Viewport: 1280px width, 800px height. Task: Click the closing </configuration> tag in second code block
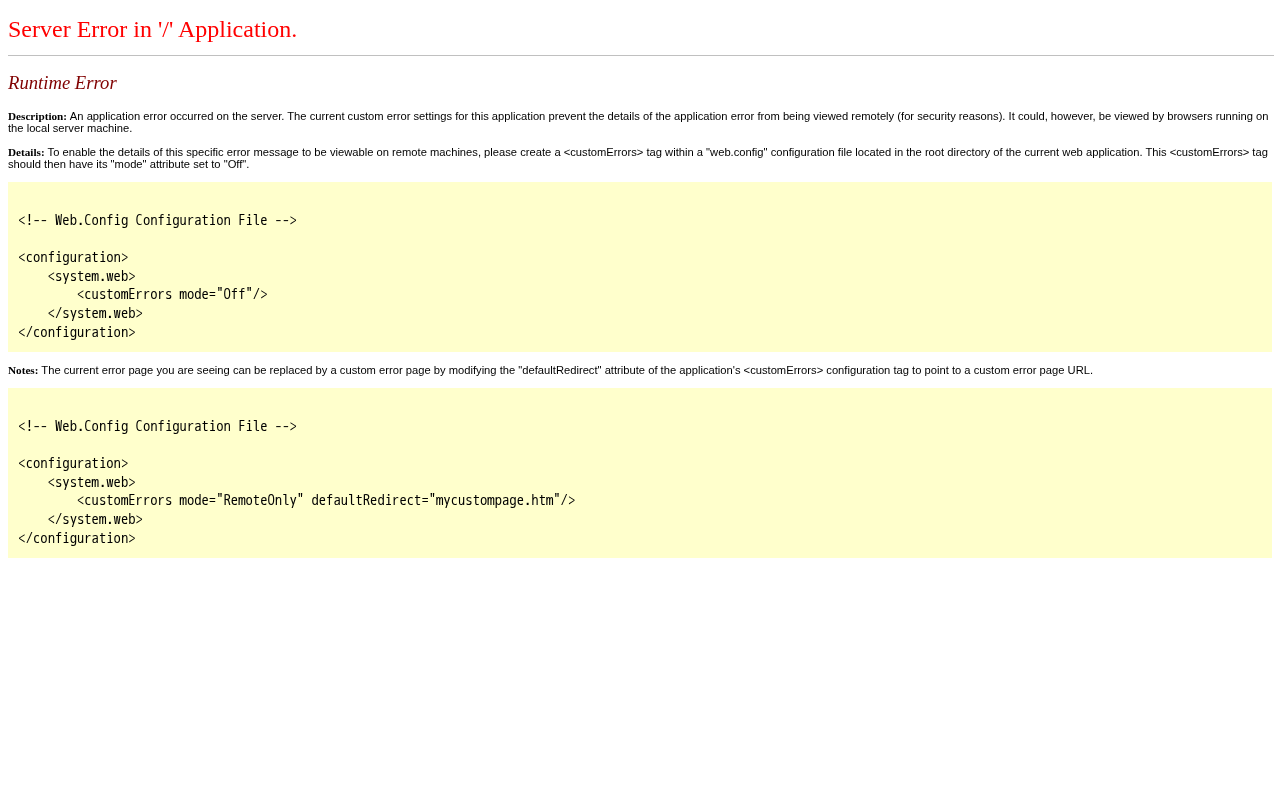[76, 538]
